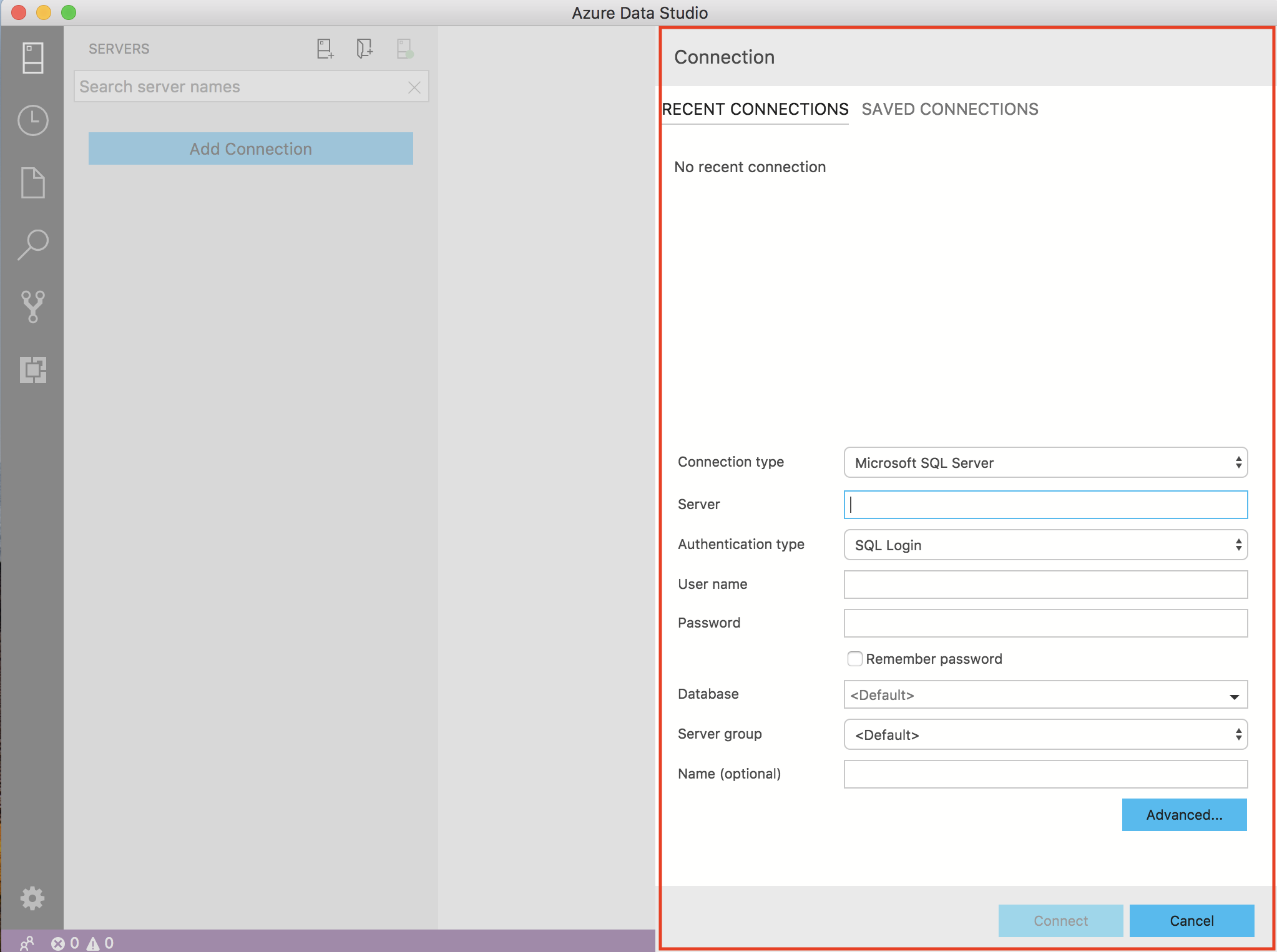Image resolution: width=1277 pixels, height=952 pixels.
Task: Clear the server name search with X
Action: tap(414, 87)
